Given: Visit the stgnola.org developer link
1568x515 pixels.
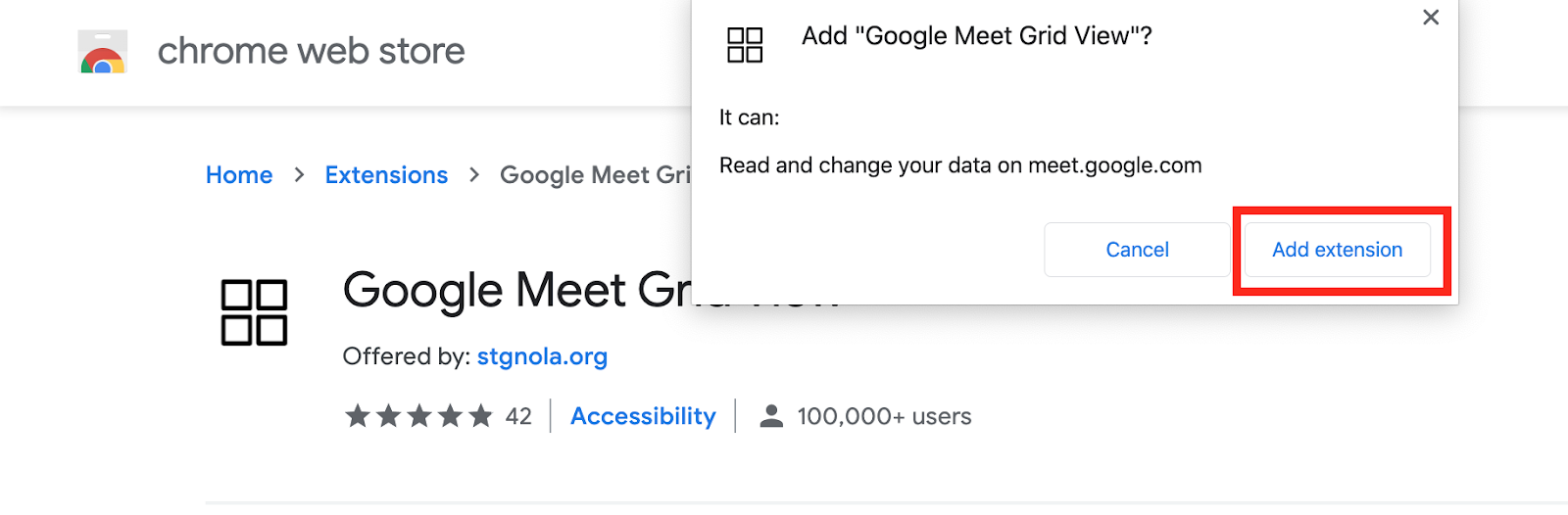Looking at the screenshot, I should click(x=542, y=356).
